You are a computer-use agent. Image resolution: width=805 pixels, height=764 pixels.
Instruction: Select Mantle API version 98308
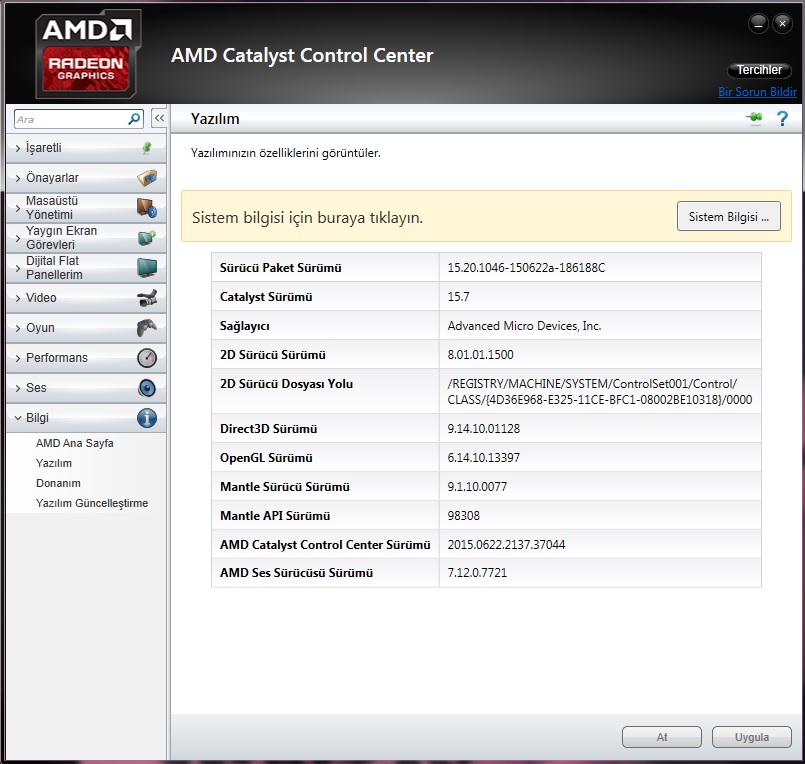(463, 515)
